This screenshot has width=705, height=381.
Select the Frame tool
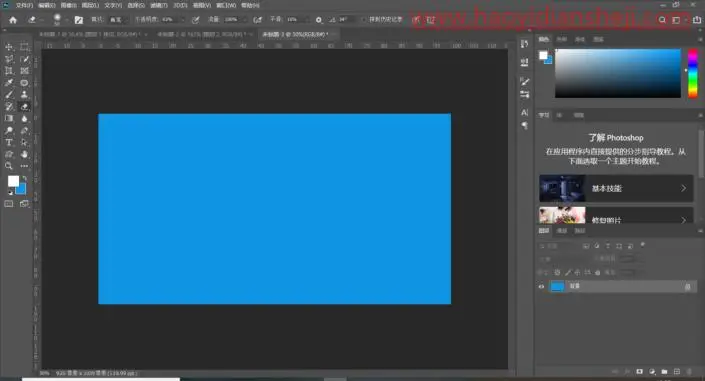pos(24,71)
